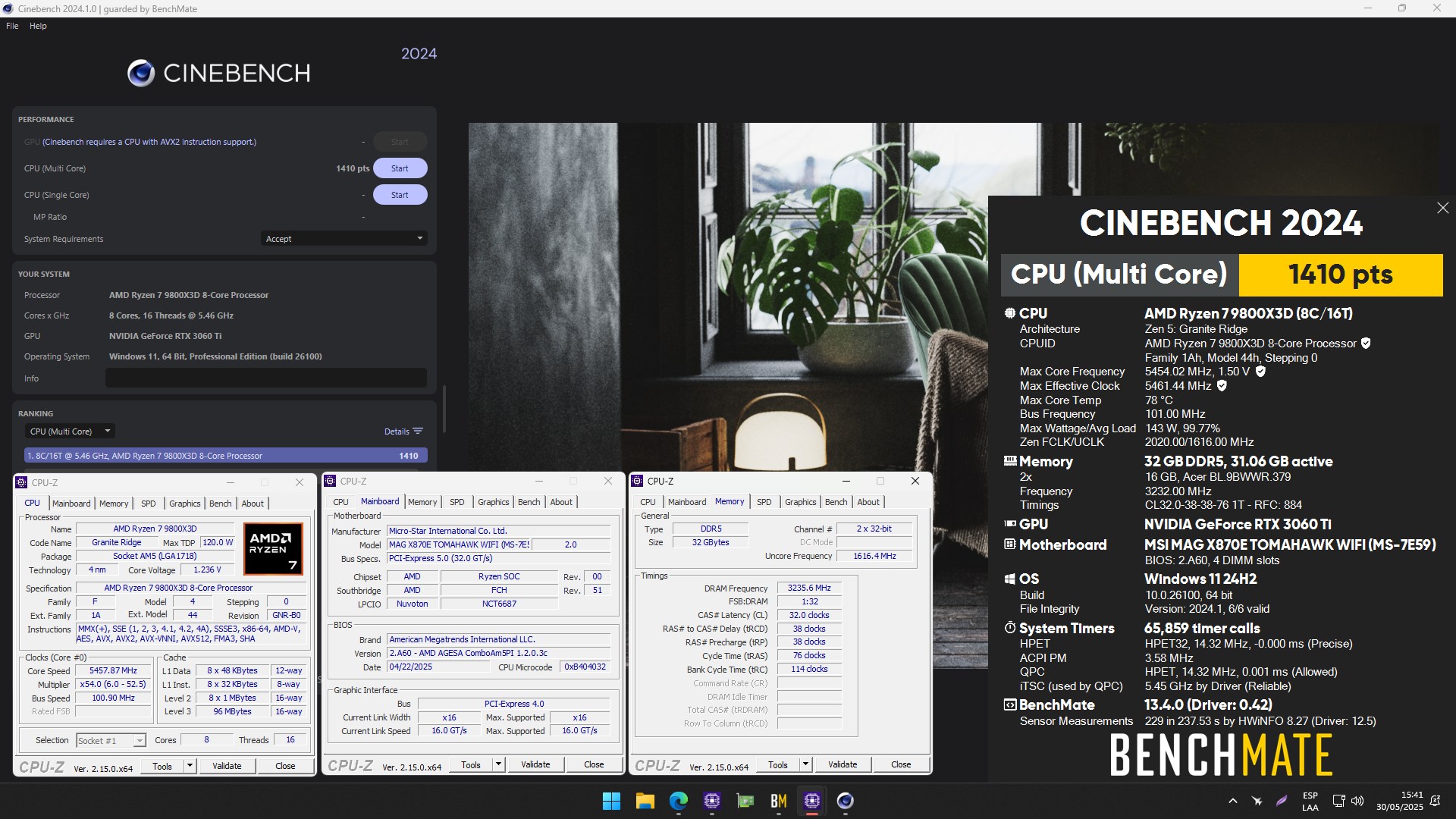The image size is (1456, 819).
Task: Open the clock showing 15:41
Action: 1400,801
